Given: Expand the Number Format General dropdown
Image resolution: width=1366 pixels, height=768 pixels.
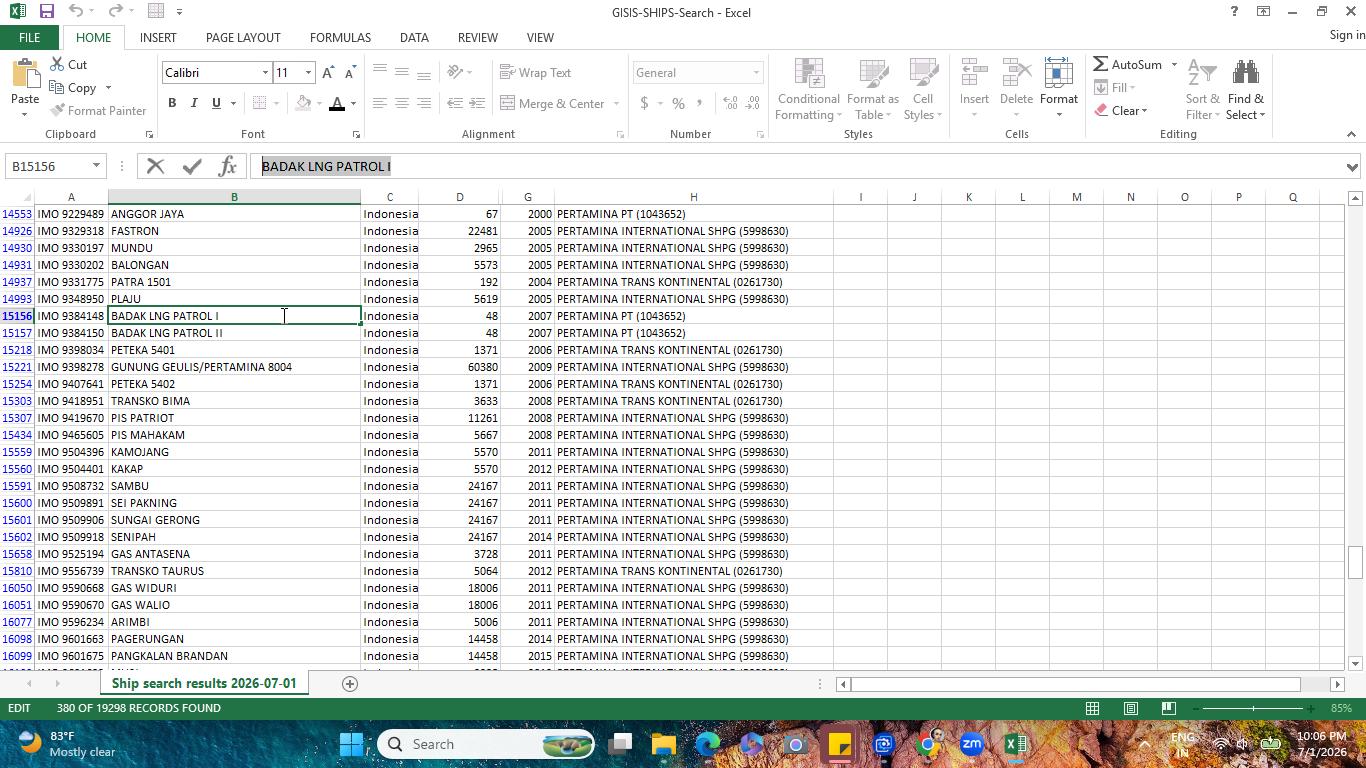Looking at the screenshot, I should click(x=756, y=73).
